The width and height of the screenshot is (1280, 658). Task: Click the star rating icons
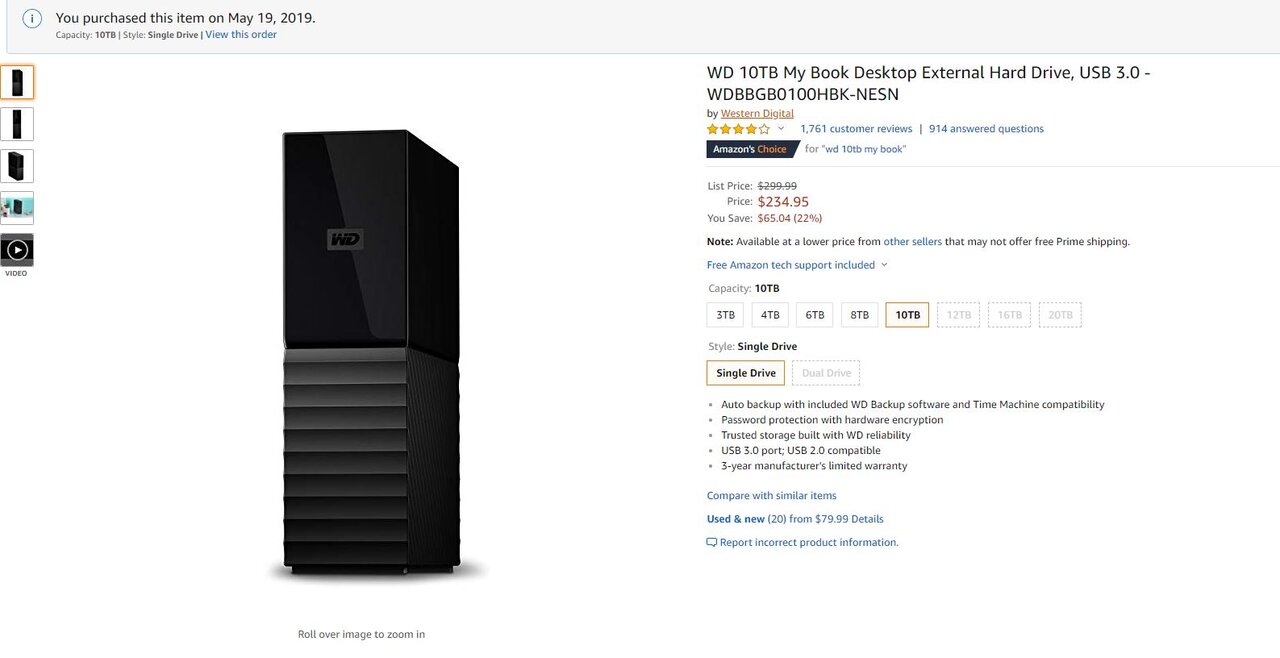[x=739, y=129]
